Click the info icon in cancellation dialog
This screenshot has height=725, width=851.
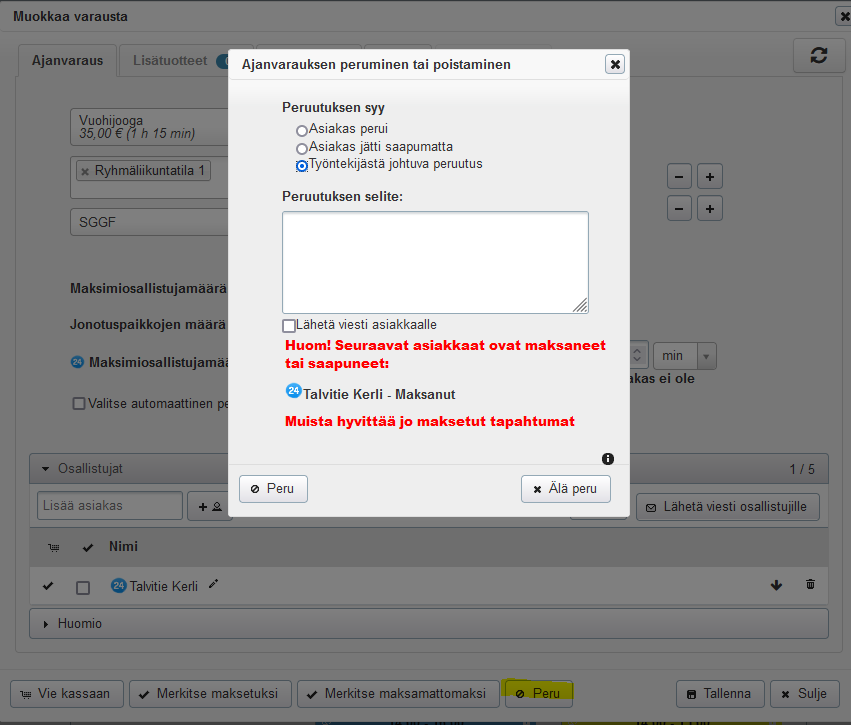(x=608, y=459)
